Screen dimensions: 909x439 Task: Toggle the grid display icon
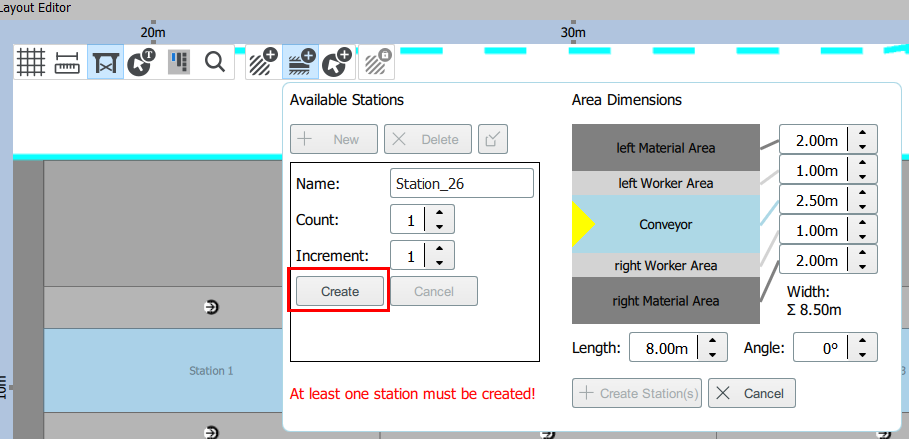point(31,62)
